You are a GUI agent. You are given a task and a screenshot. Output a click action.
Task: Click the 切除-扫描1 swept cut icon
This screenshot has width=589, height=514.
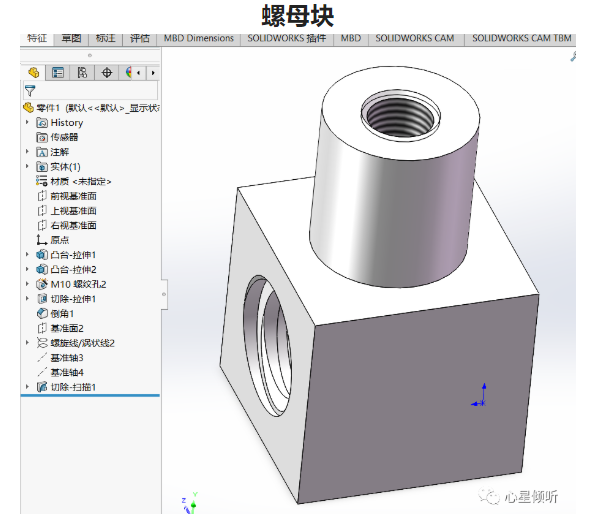pos(42,387)
